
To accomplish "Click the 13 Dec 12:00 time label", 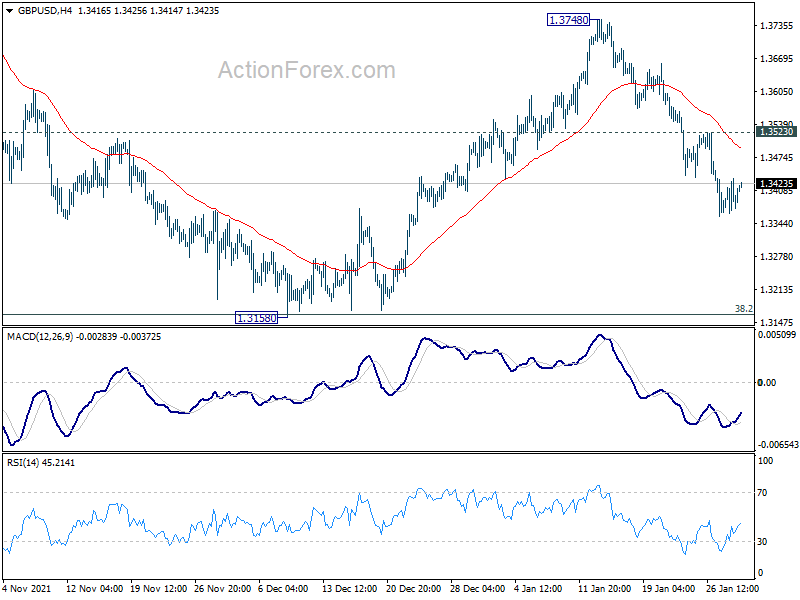I will coord(349,588).
